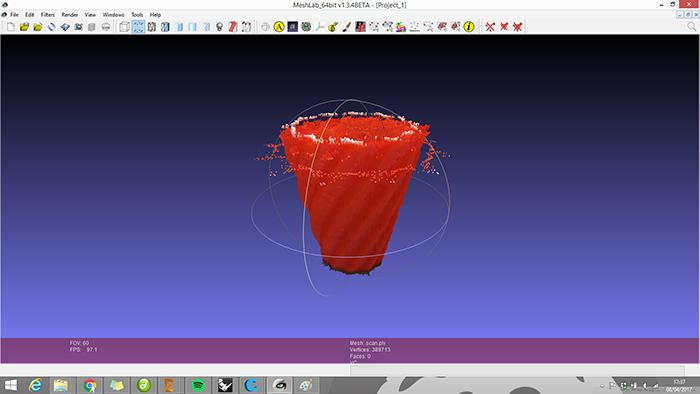Screen dimensions: 700x394
Task: Click the "Mesh: scan.ply" label
Action: click(x=368, y=343)
